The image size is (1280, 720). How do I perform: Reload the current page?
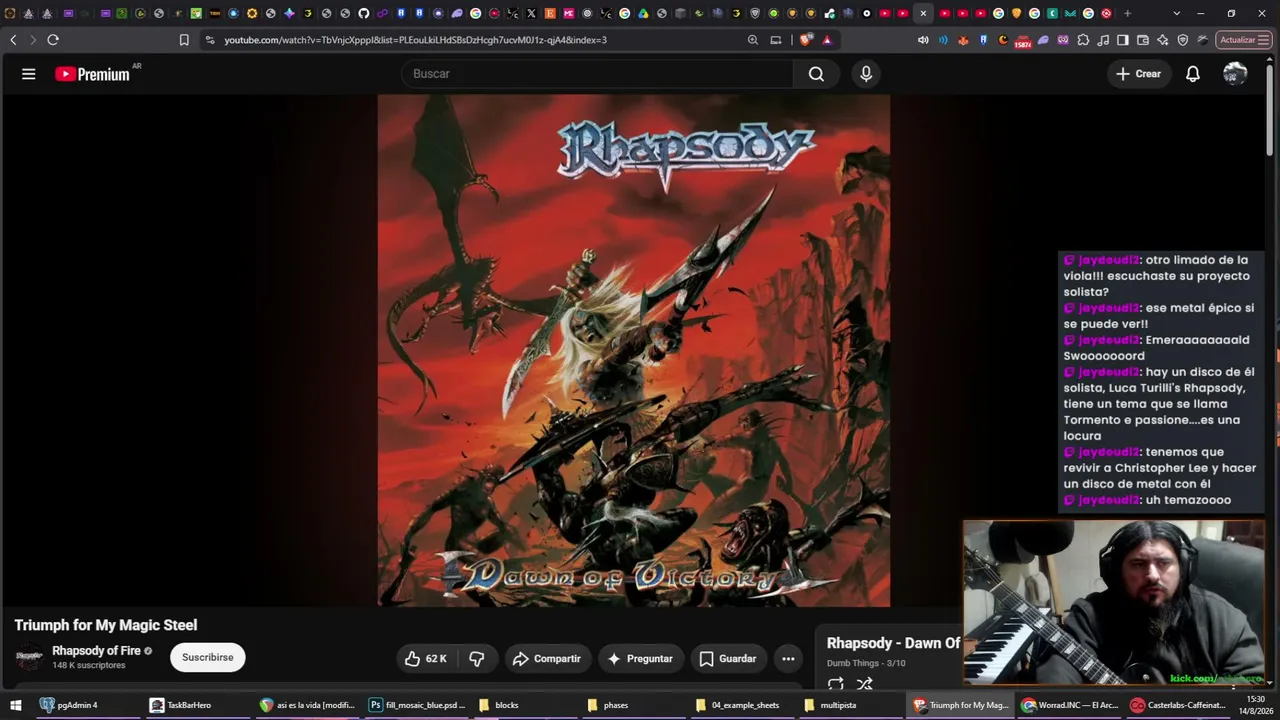tap(53, 40)
